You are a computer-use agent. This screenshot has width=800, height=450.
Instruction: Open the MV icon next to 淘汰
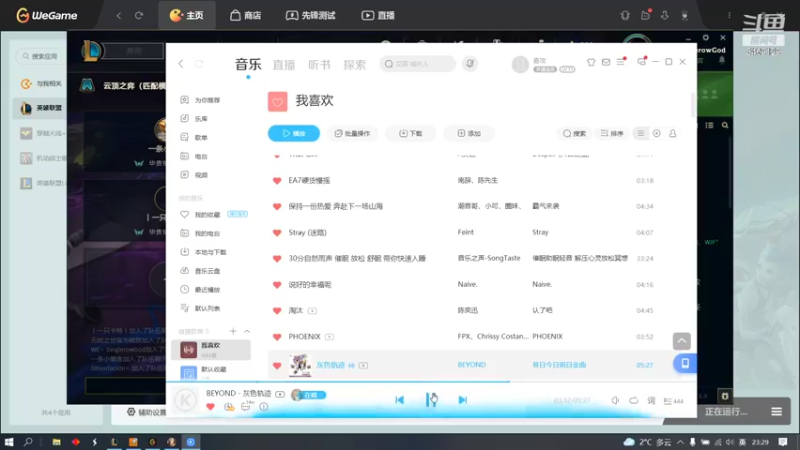pyautogui.click(x=312, y=311)
